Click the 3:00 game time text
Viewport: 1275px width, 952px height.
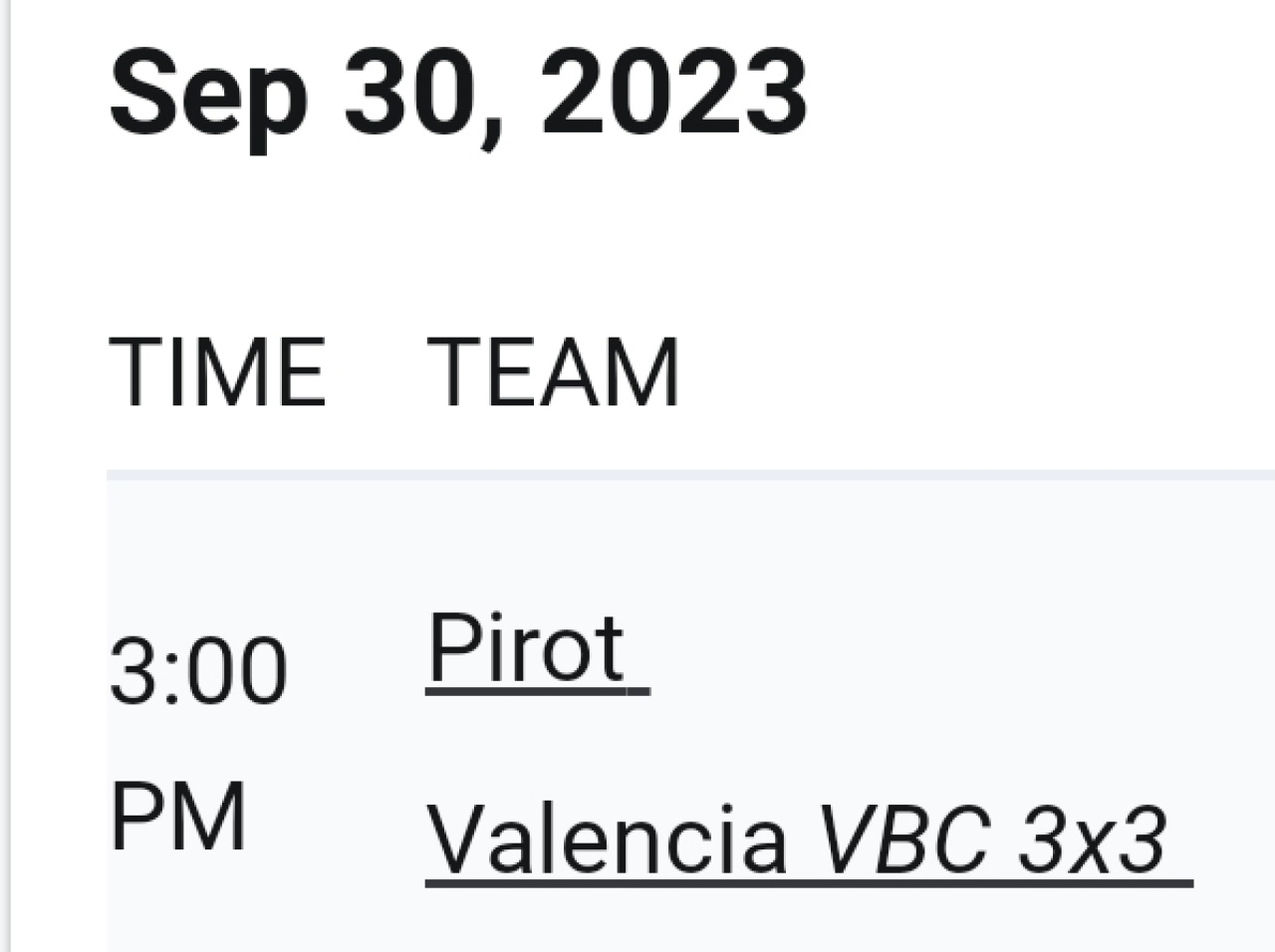198,671
